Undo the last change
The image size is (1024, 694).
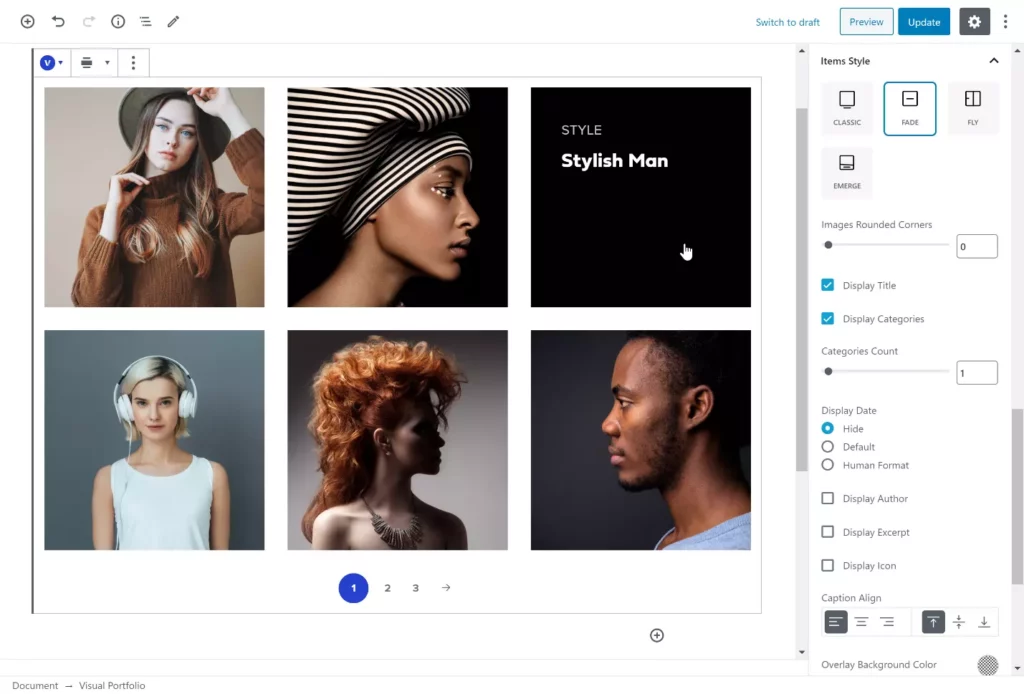[x=58, y=21]
